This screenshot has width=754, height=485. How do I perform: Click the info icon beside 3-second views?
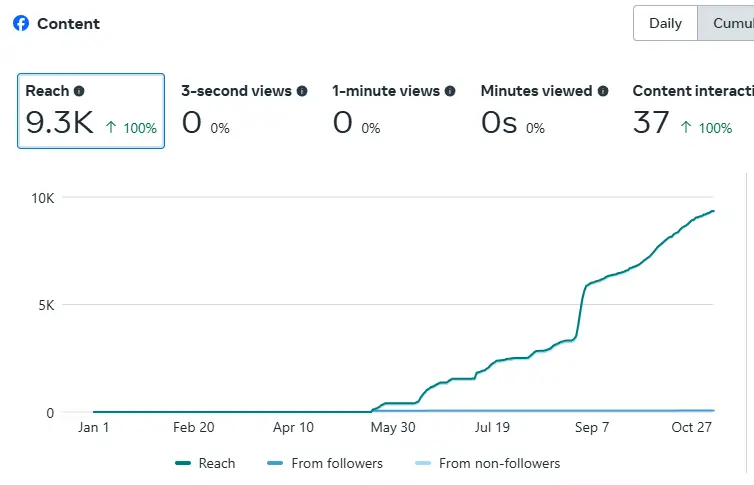302,91
